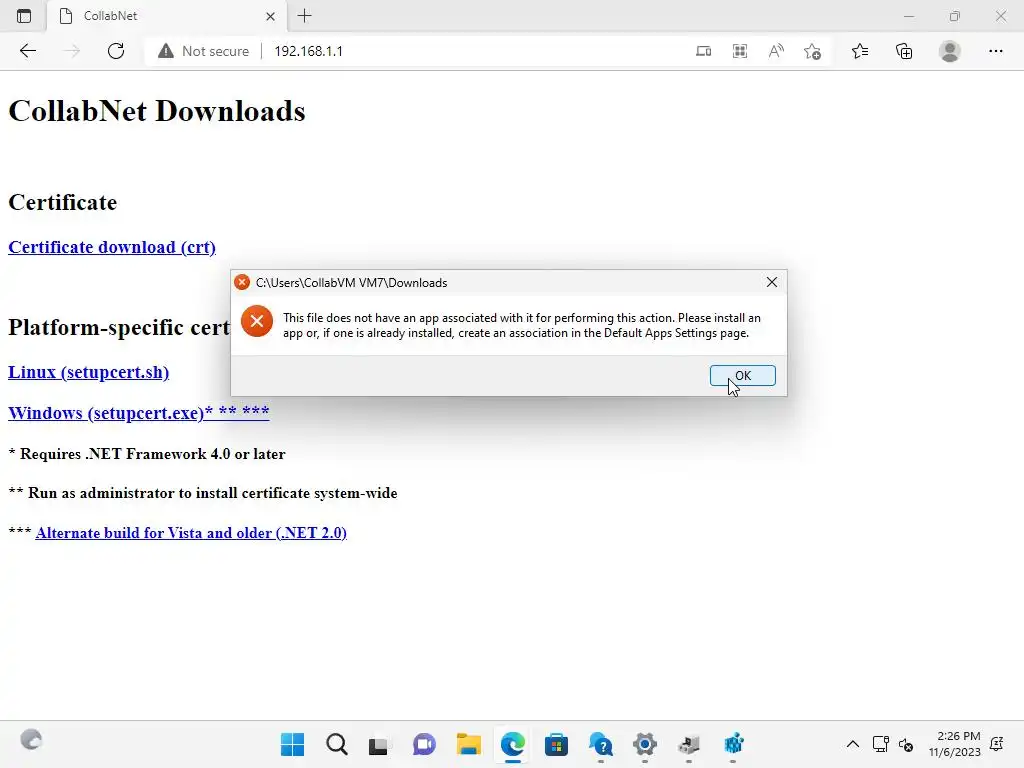Open the widgets weather icon

tap(31, 740)
